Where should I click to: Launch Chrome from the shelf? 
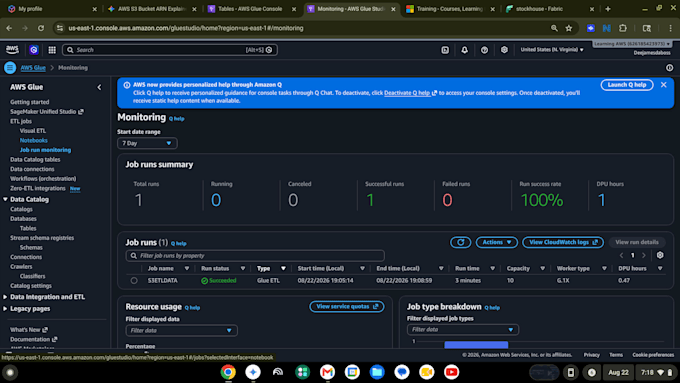[228, 372]
